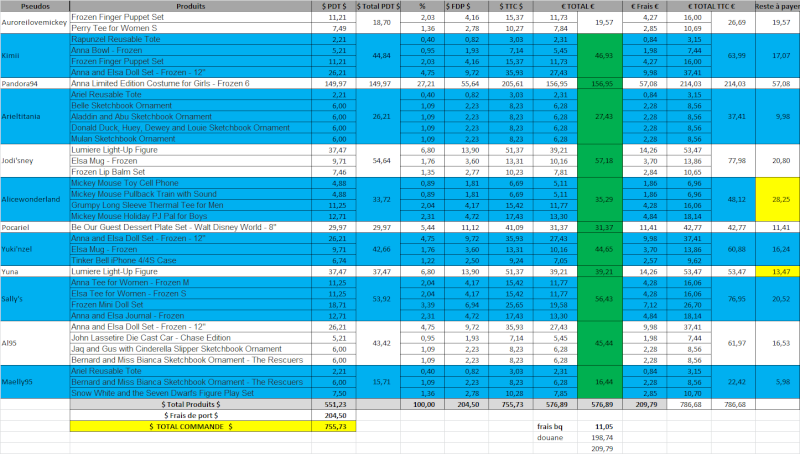Screen dimensions: 800x454
Task: Click Snow White and the Seven Dwarfs cell
Action: click(190, 393)
